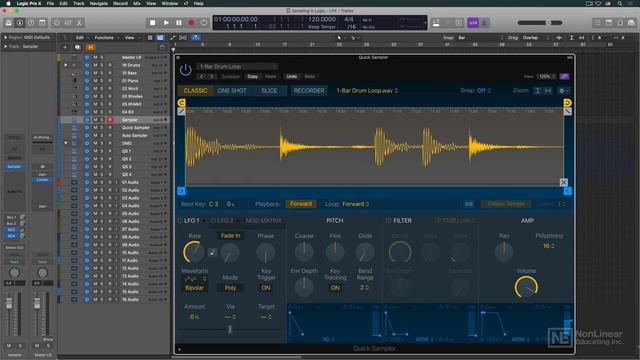Screen dimensions: 640x360
Task: Start playback with the Play button
Action: pos(166,23)
